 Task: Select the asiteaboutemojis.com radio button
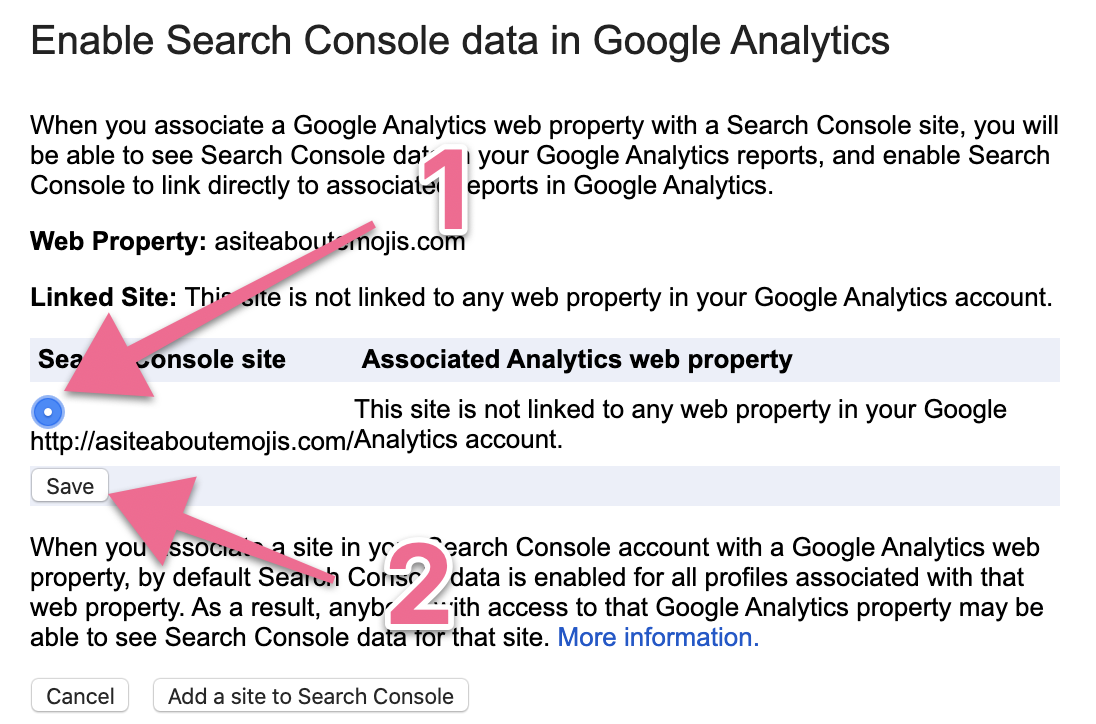coord(49,411)
